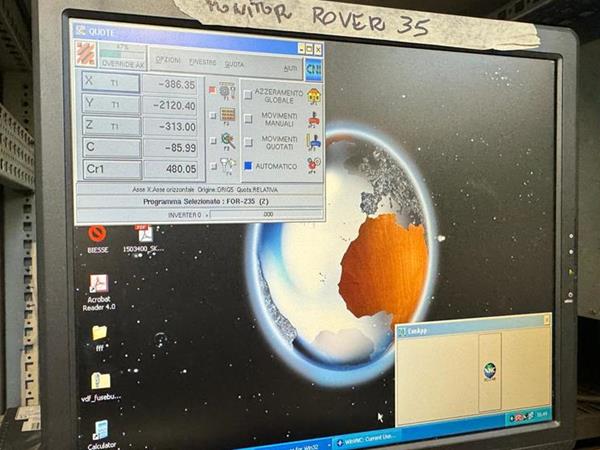Select the Cr1 axis button
Viewport: 600px width, 450px height.
(x=112, y=169)
